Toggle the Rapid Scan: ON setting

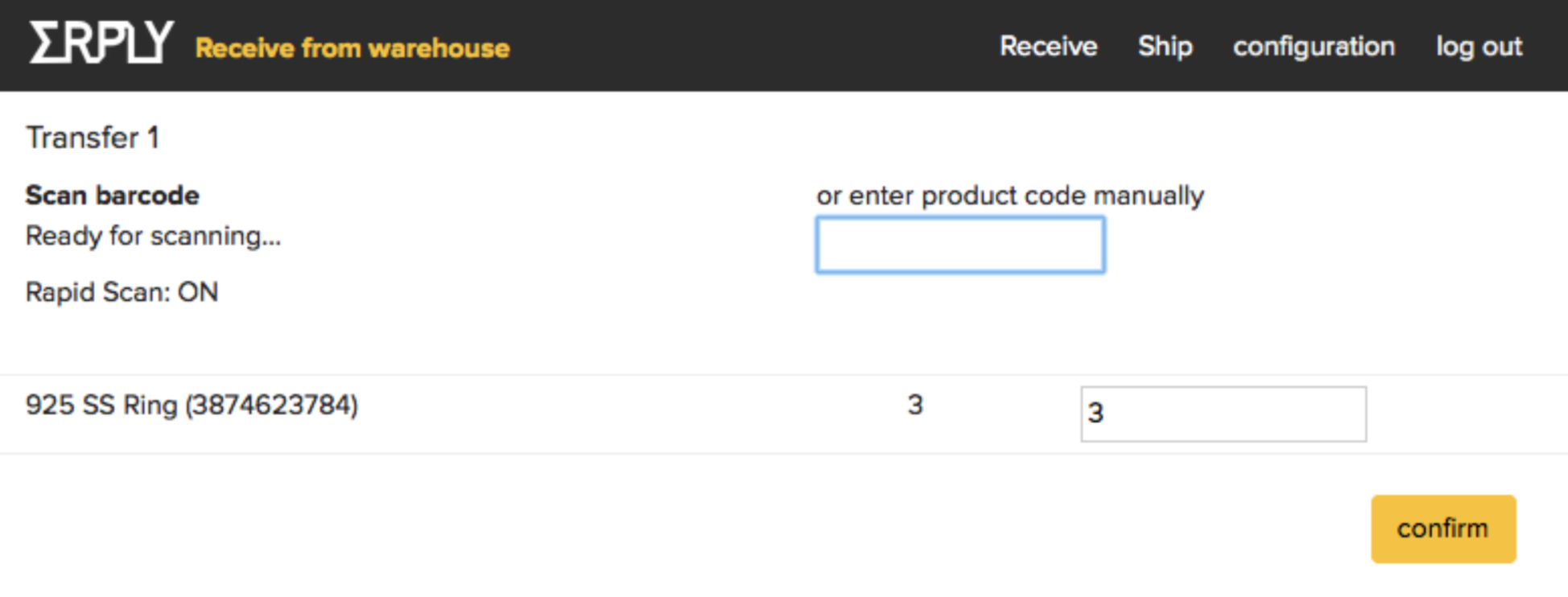(x=122, y=292)
